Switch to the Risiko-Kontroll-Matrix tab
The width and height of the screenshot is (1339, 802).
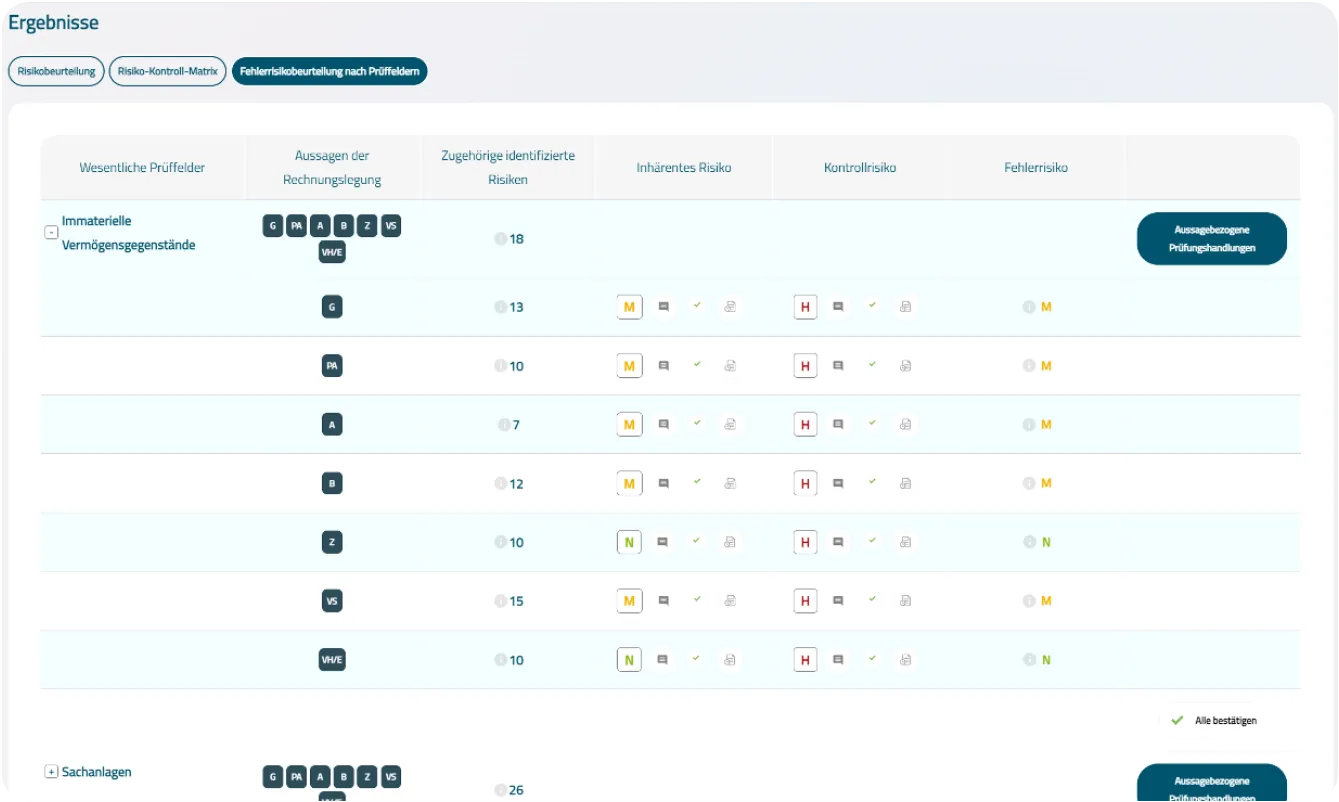pos(168,71)
